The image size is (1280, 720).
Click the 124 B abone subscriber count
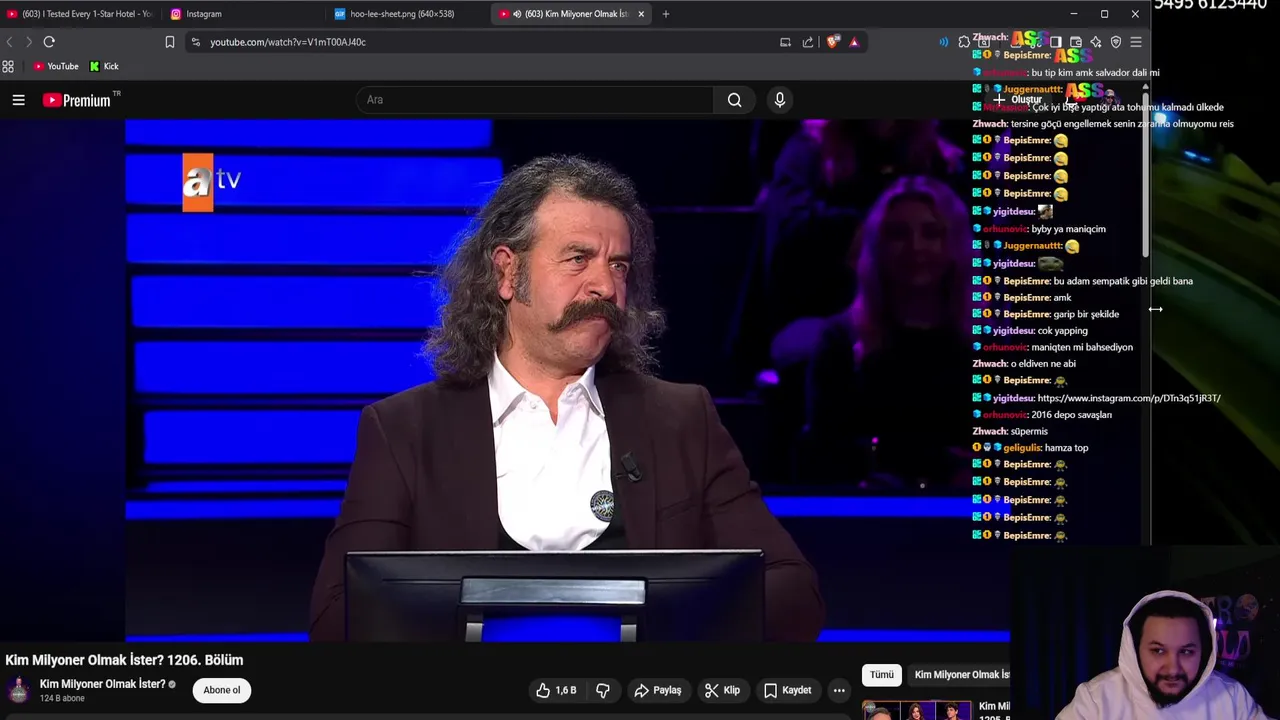[62, 698]
